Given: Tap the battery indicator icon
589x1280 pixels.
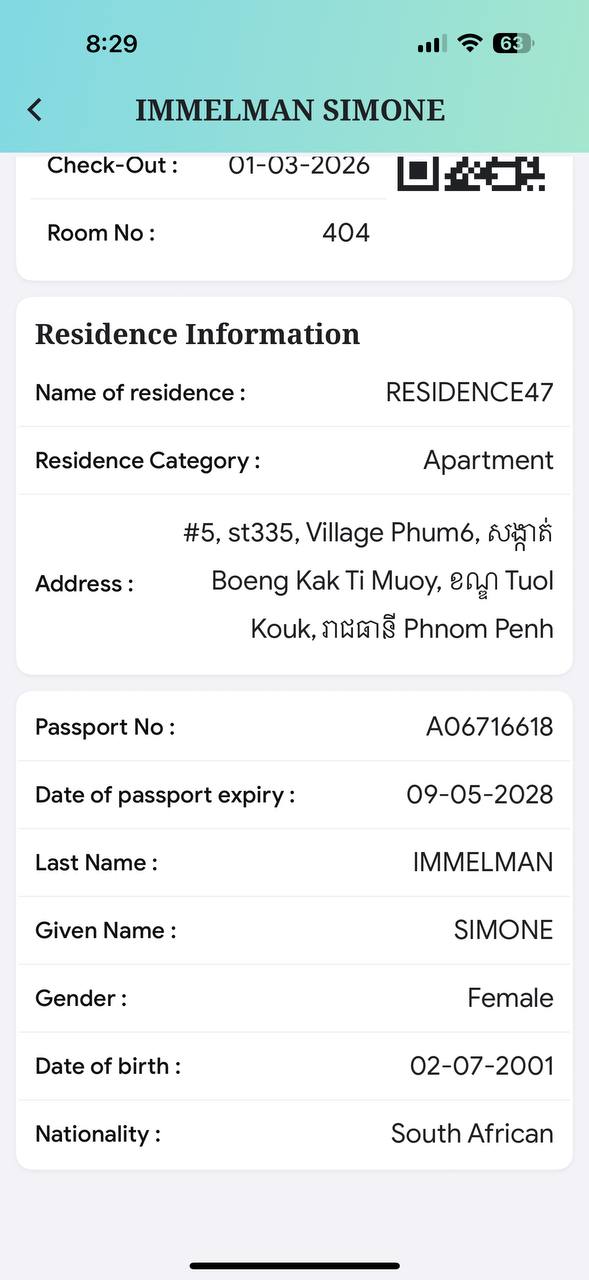Looking at the screenshot, I should pos(513,44).
